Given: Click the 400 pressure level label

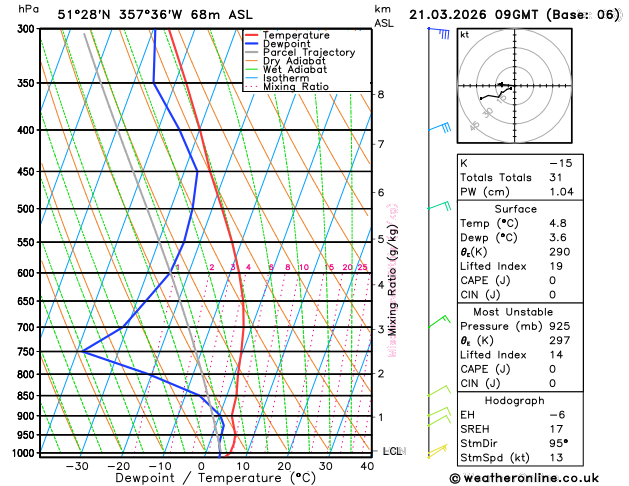Looking at the screenshot, I should (x=28, y=130).
